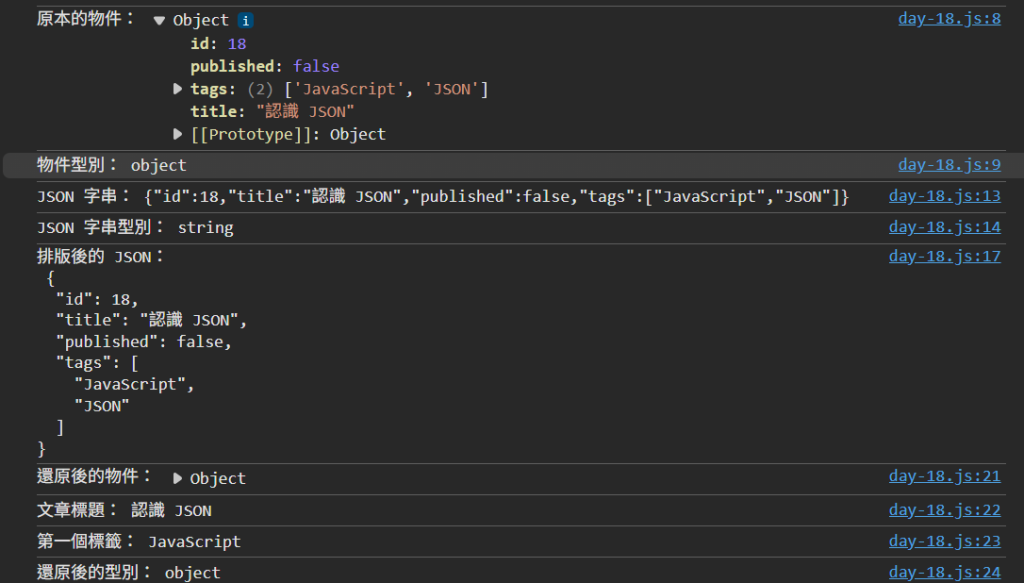Click the single-line JSON 字串 output
The width and height of the screenshot is (1024, 583).
496,197
